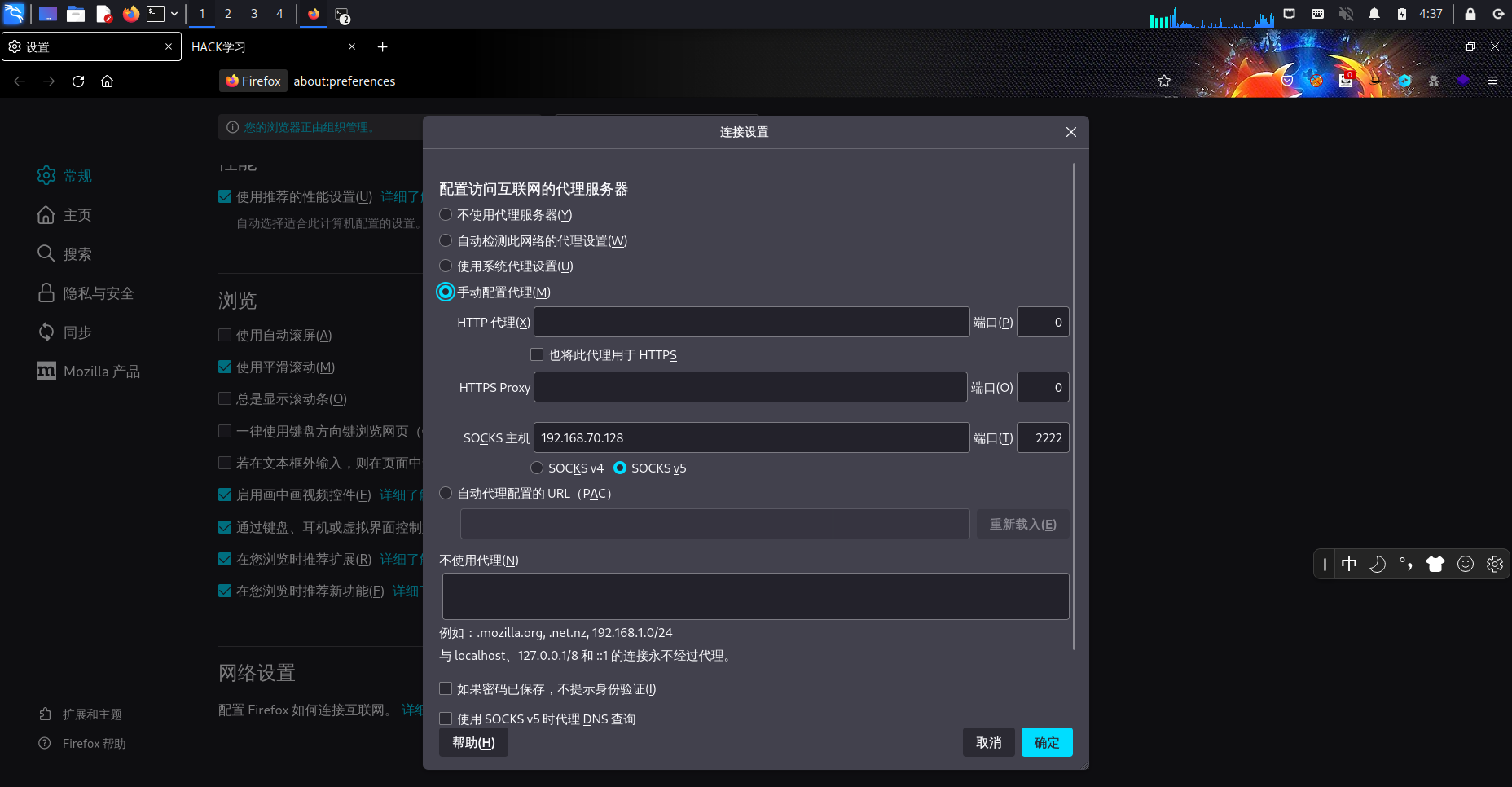This screenshot has width=1512, height=787.
Task: Open the grouped terminal windows in taskbar
Action: [x=342, y=15]
